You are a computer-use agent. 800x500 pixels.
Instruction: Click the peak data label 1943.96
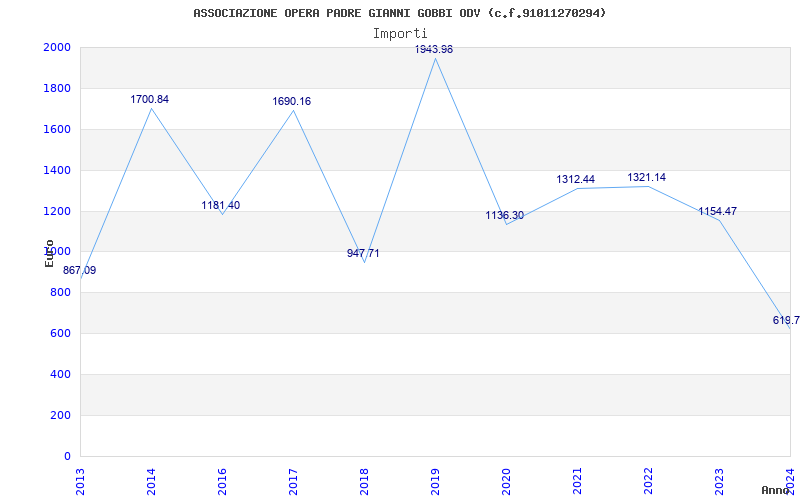click(434, 49)
